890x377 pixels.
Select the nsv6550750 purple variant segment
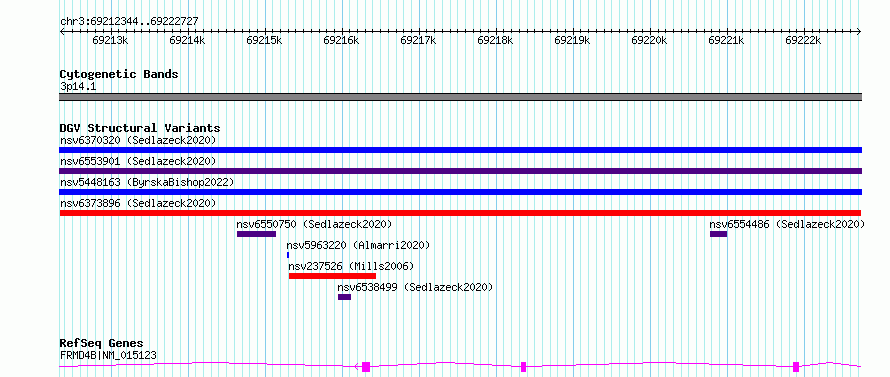pyautogui.click(x=257, y=234)
